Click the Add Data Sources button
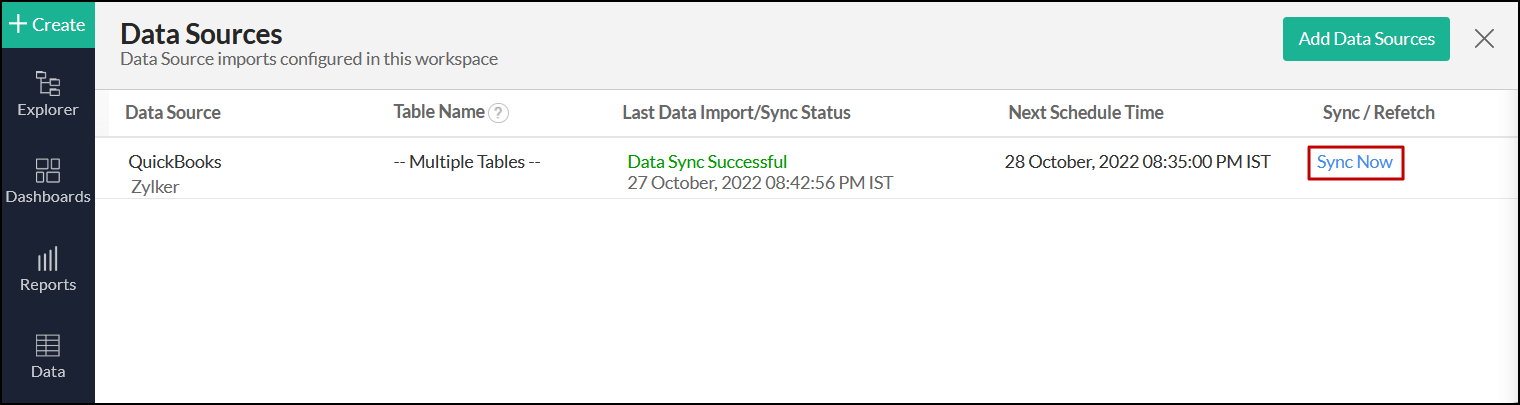 pyautogui.click(x=1366, y=39)
